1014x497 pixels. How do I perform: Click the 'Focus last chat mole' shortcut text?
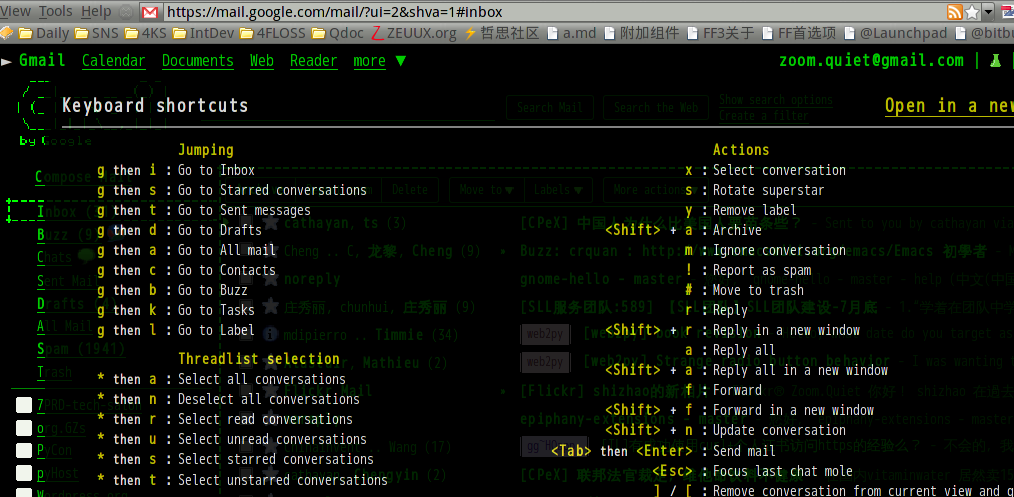point(782,471)
